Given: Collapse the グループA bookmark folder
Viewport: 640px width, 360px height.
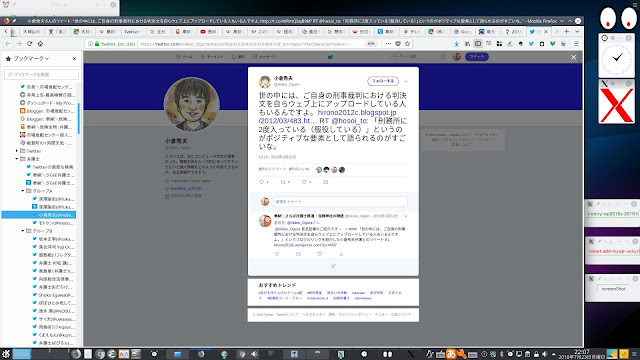Looking at the screenshot, I should [23, 191].
